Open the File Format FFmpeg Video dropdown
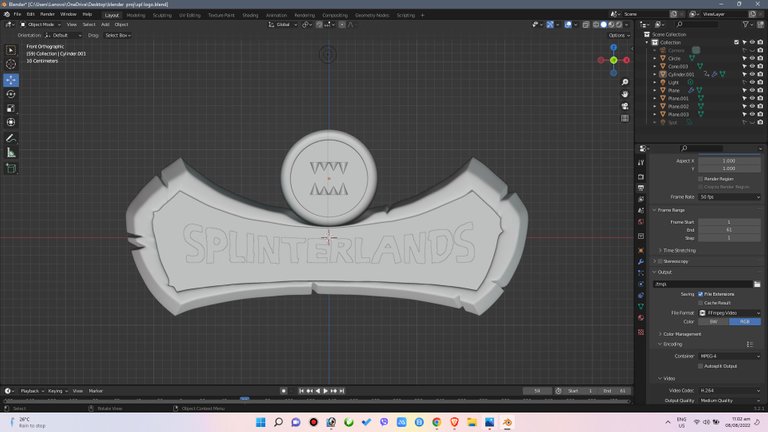The height and width of the screenshot is (432, 768). pos(729,313)
